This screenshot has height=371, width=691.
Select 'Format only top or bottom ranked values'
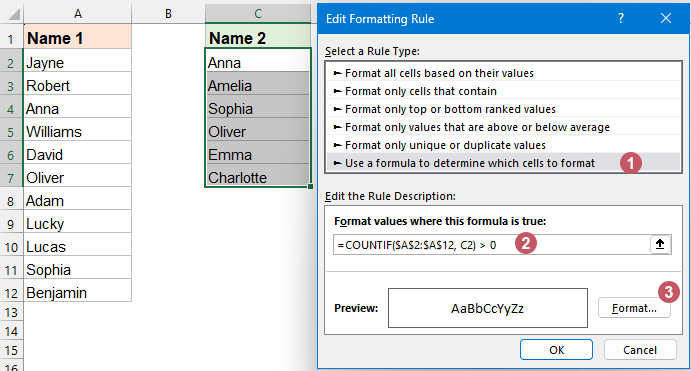tap(503, 109)
